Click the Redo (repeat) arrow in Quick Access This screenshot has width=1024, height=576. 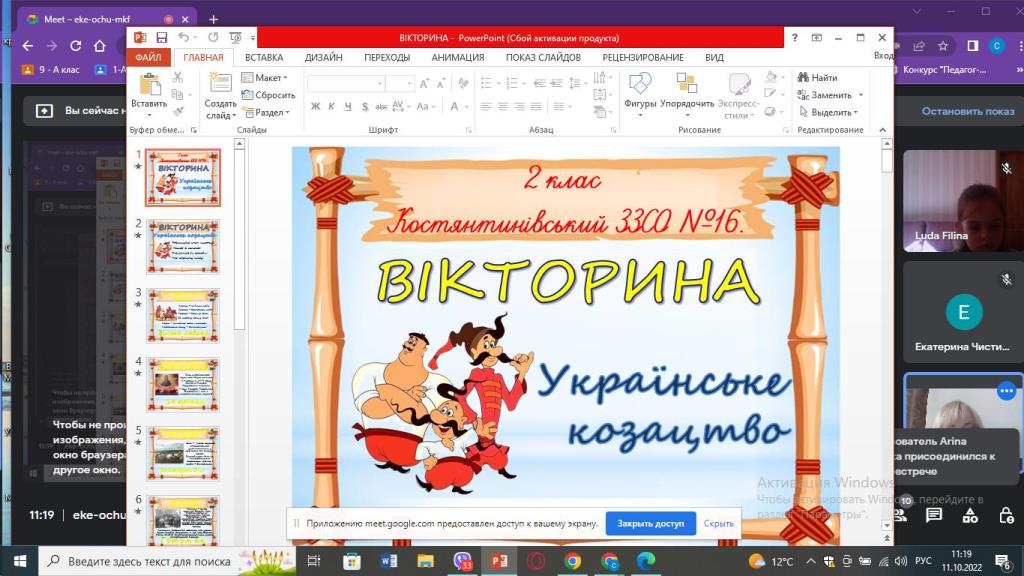(x=214, y=38)
